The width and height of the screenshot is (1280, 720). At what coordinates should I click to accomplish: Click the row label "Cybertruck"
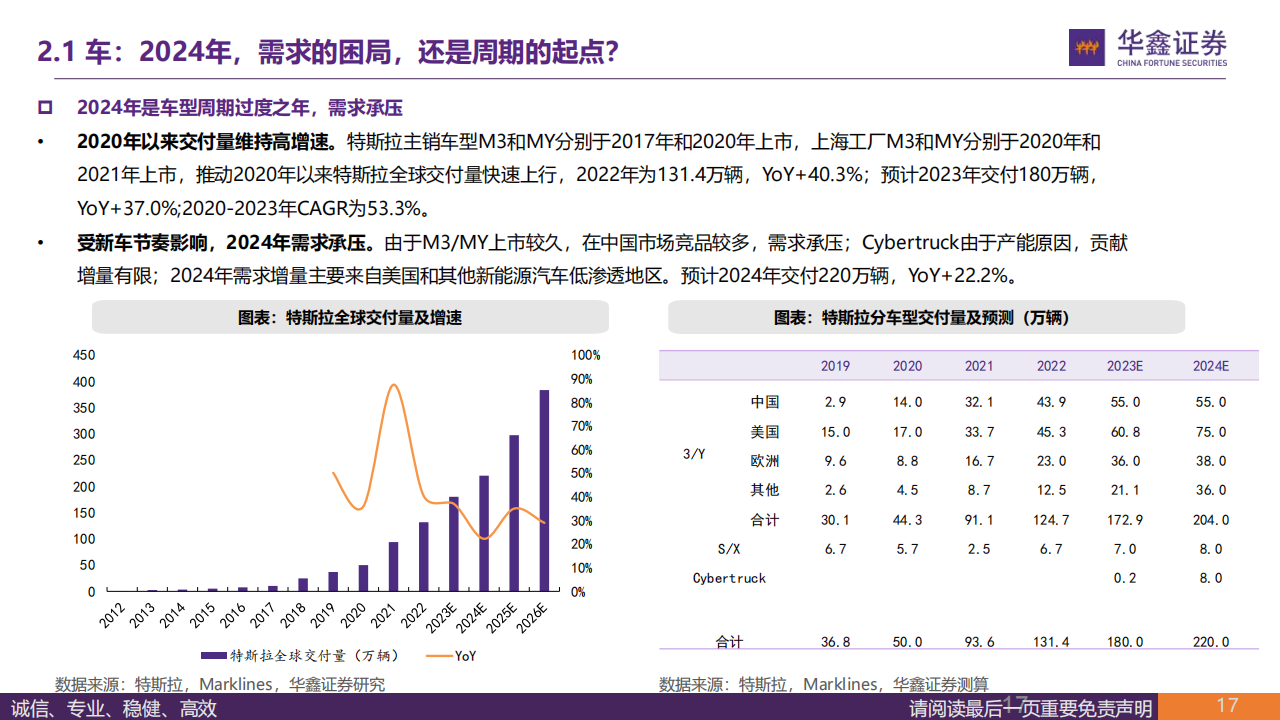tap(729, 578)
